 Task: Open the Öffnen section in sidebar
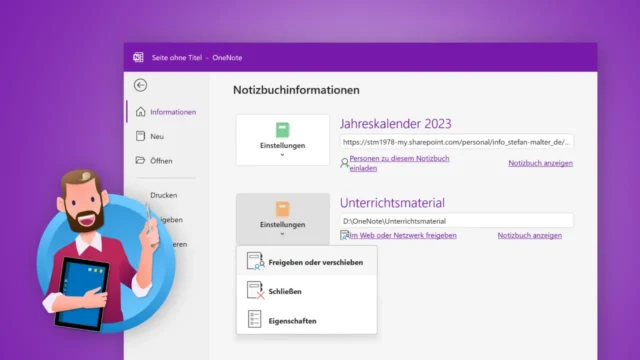click(x=161, y=161)
